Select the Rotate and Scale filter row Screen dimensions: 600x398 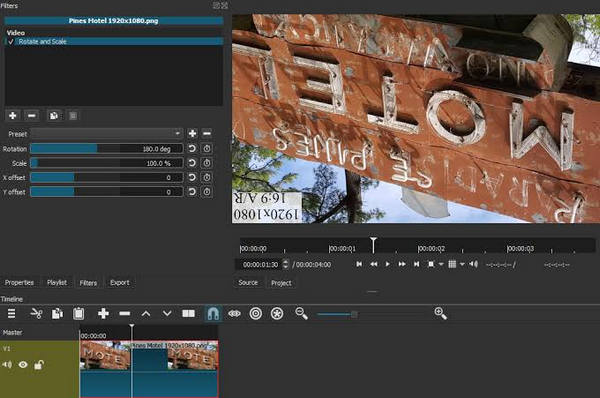114,41
